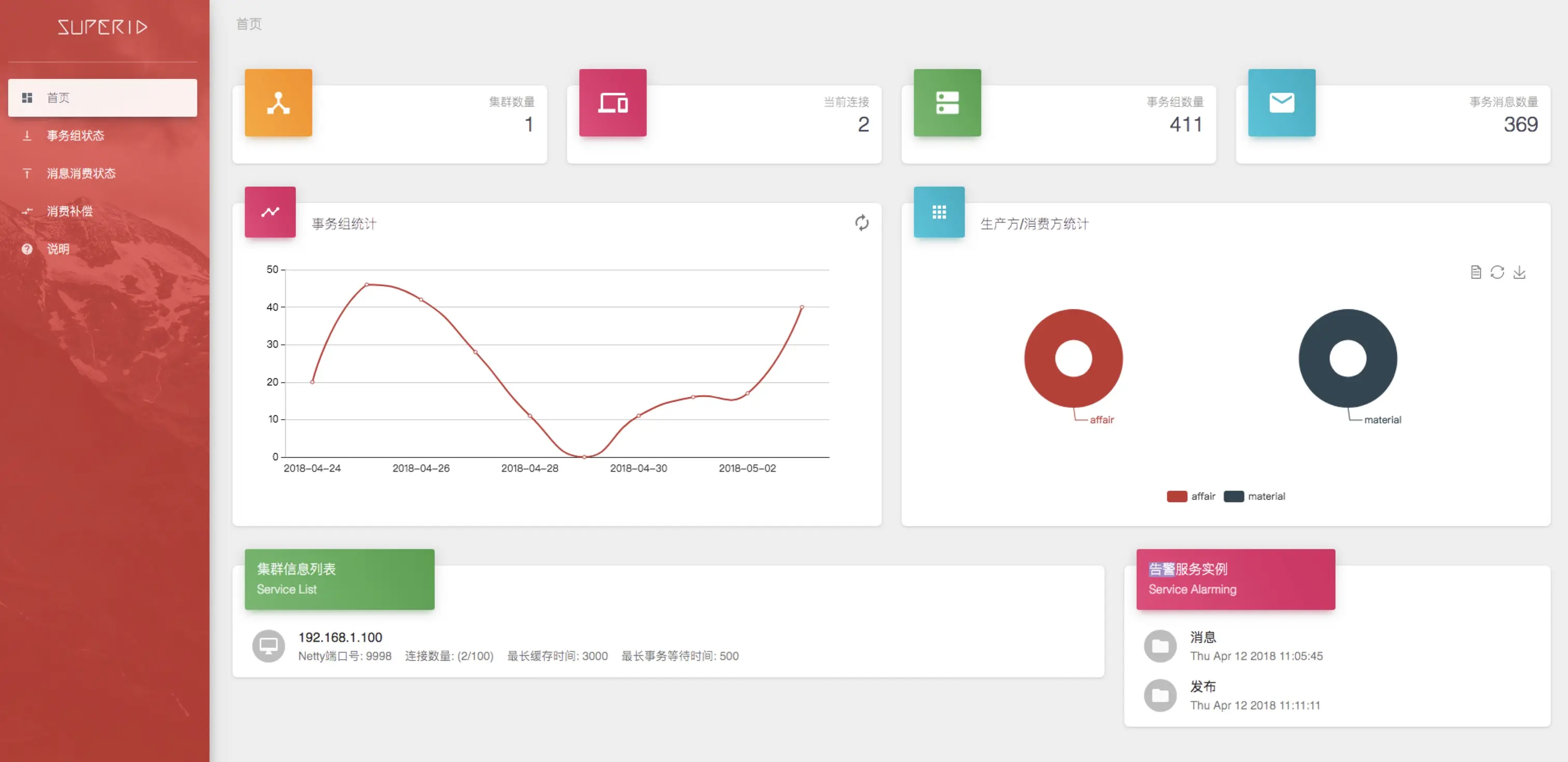Open data view in pie chart toolbox
Viewport: 1568px width, 762px height.
pos(1476,272)
